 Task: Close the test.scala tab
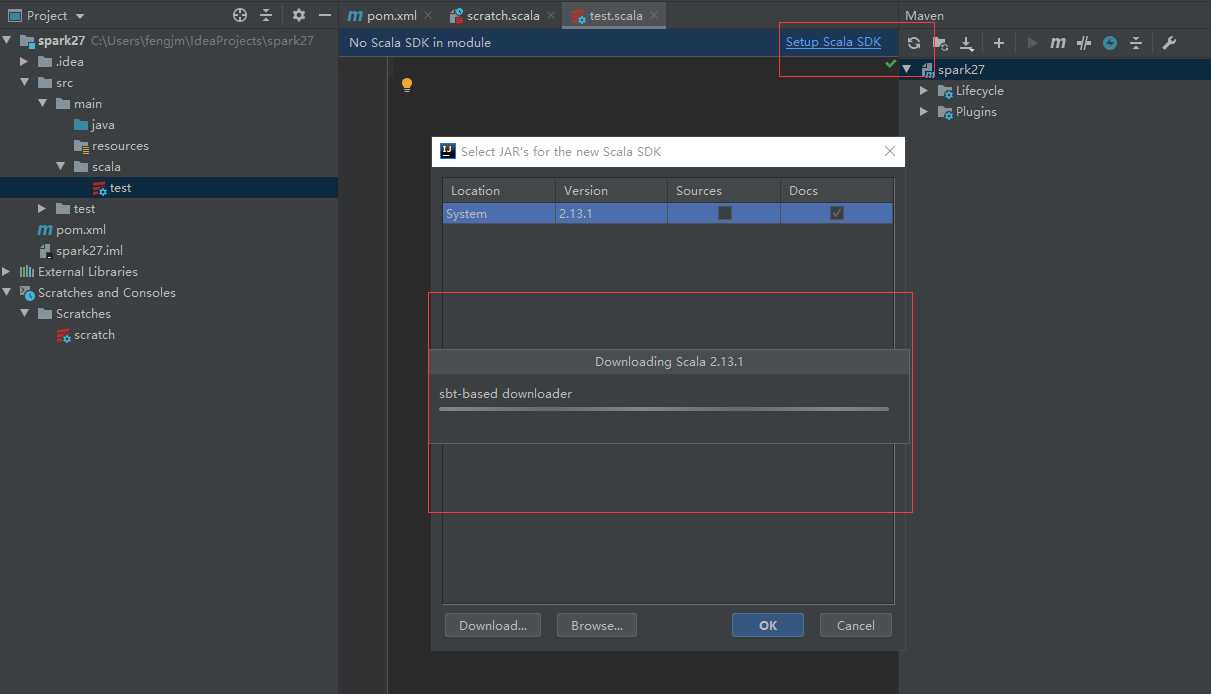[x=653, y=16]
